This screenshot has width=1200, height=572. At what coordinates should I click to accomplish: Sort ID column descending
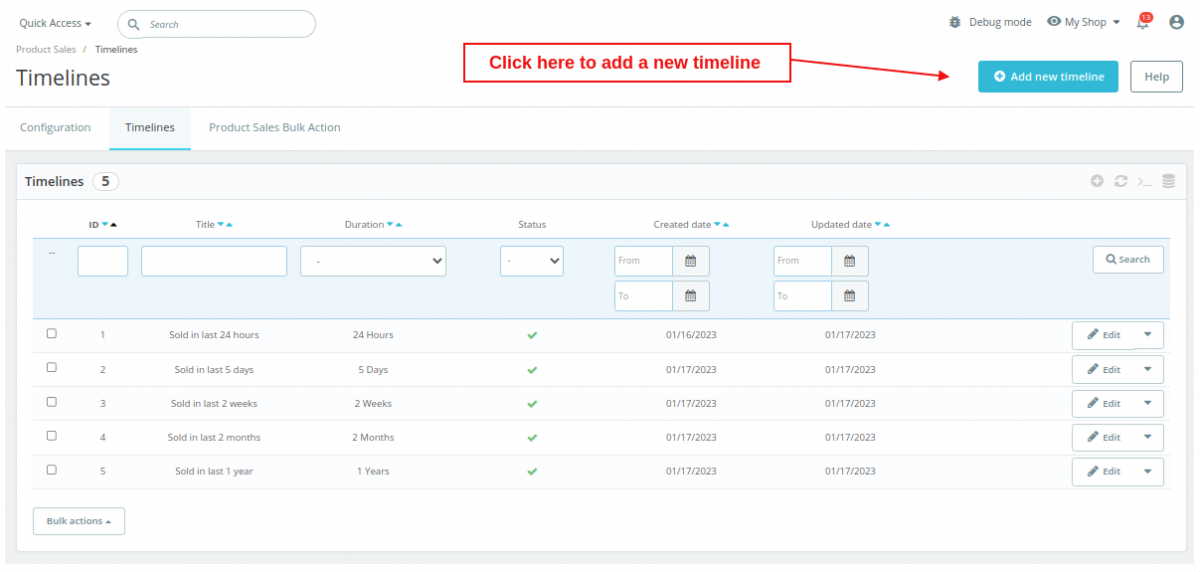coord(105,225)
